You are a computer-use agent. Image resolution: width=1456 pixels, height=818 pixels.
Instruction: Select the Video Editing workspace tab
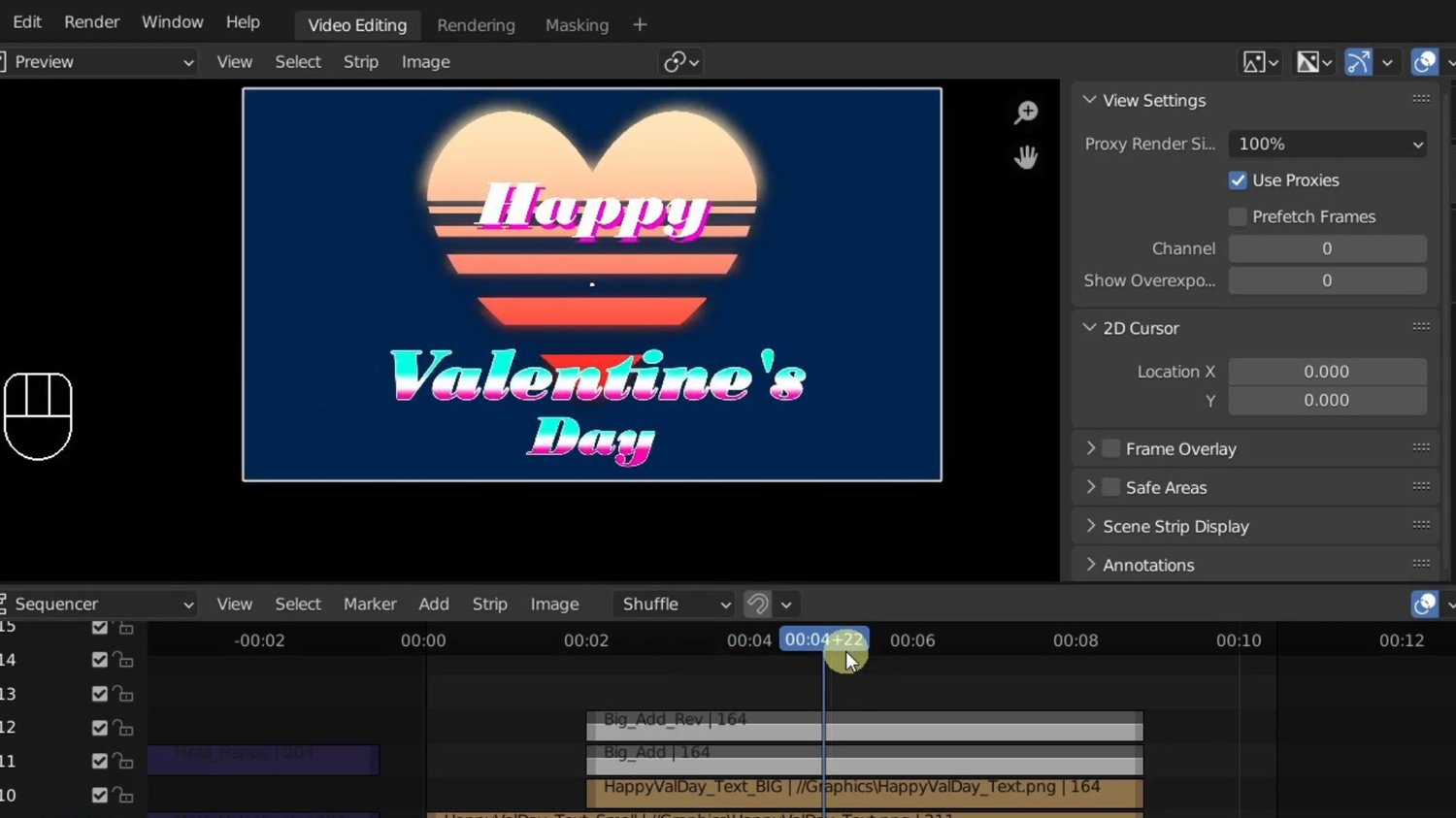(x=357, y=25)
